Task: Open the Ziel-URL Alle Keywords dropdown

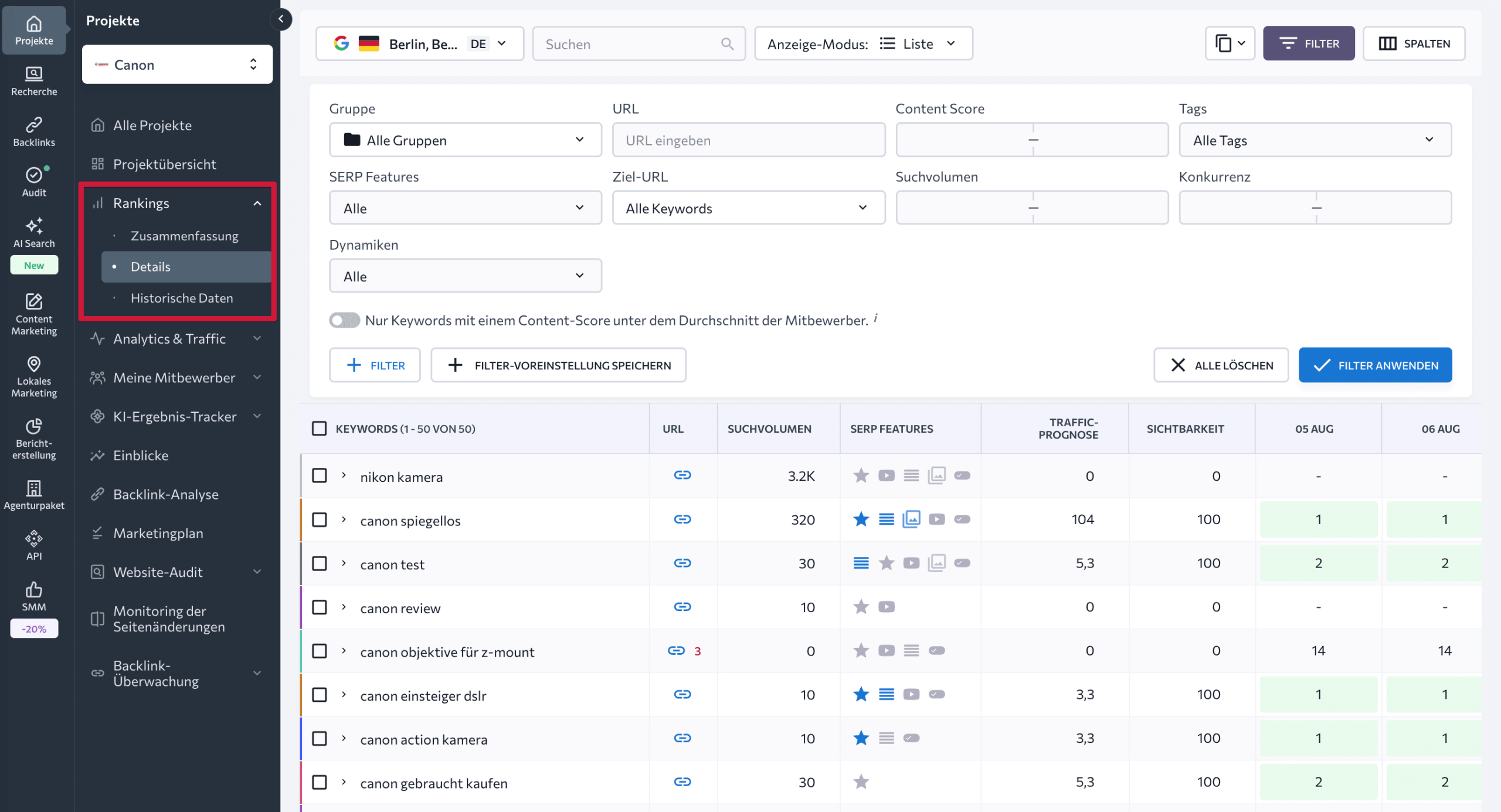Action: (x=748, y=208)
